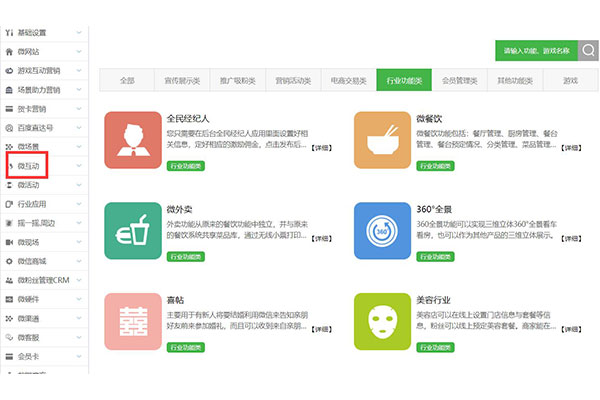Image resolution: width=600 pixels, height=400 pixels.
Task: Click the 微现场 camera icon
Action: click(9, 242)
